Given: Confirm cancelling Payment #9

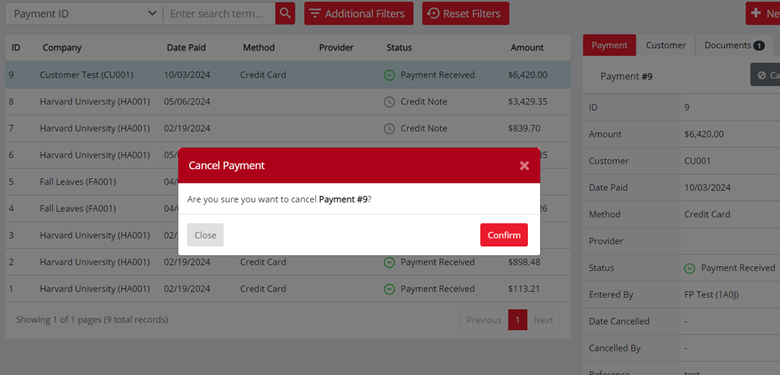Looking at the screenshot, I should pyautogui.click(x=504, y=235).
